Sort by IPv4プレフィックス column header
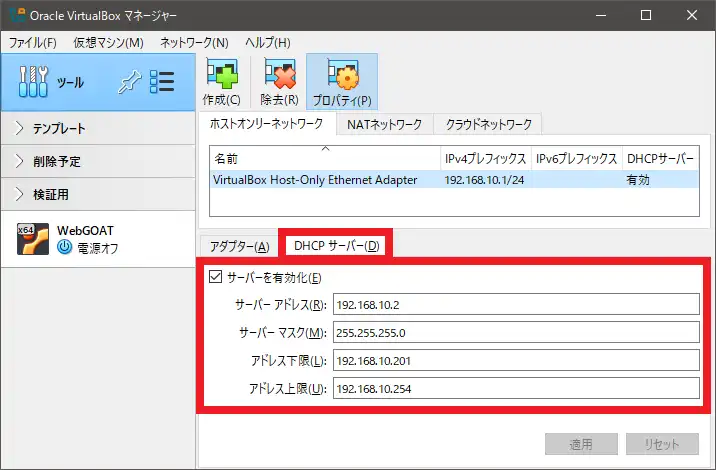 coord(486,158)
